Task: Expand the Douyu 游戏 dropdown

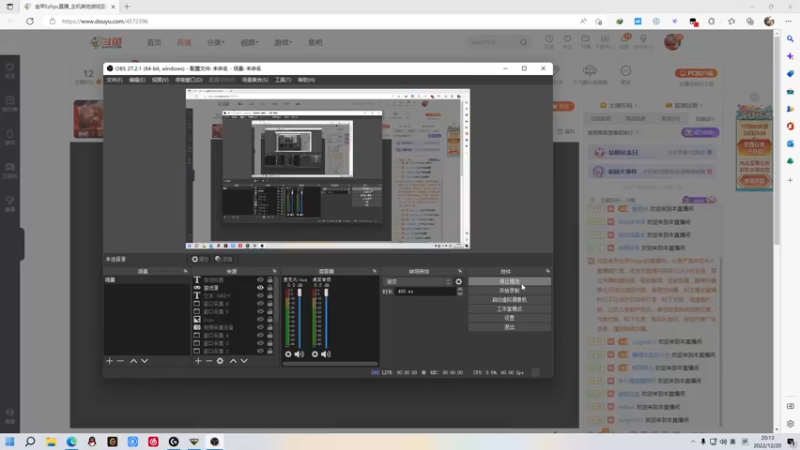Action: point(283,42)
